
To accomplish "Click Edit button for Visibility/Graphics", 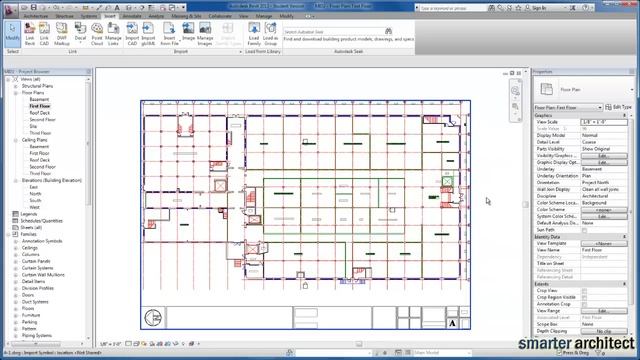I will [604, 156].
